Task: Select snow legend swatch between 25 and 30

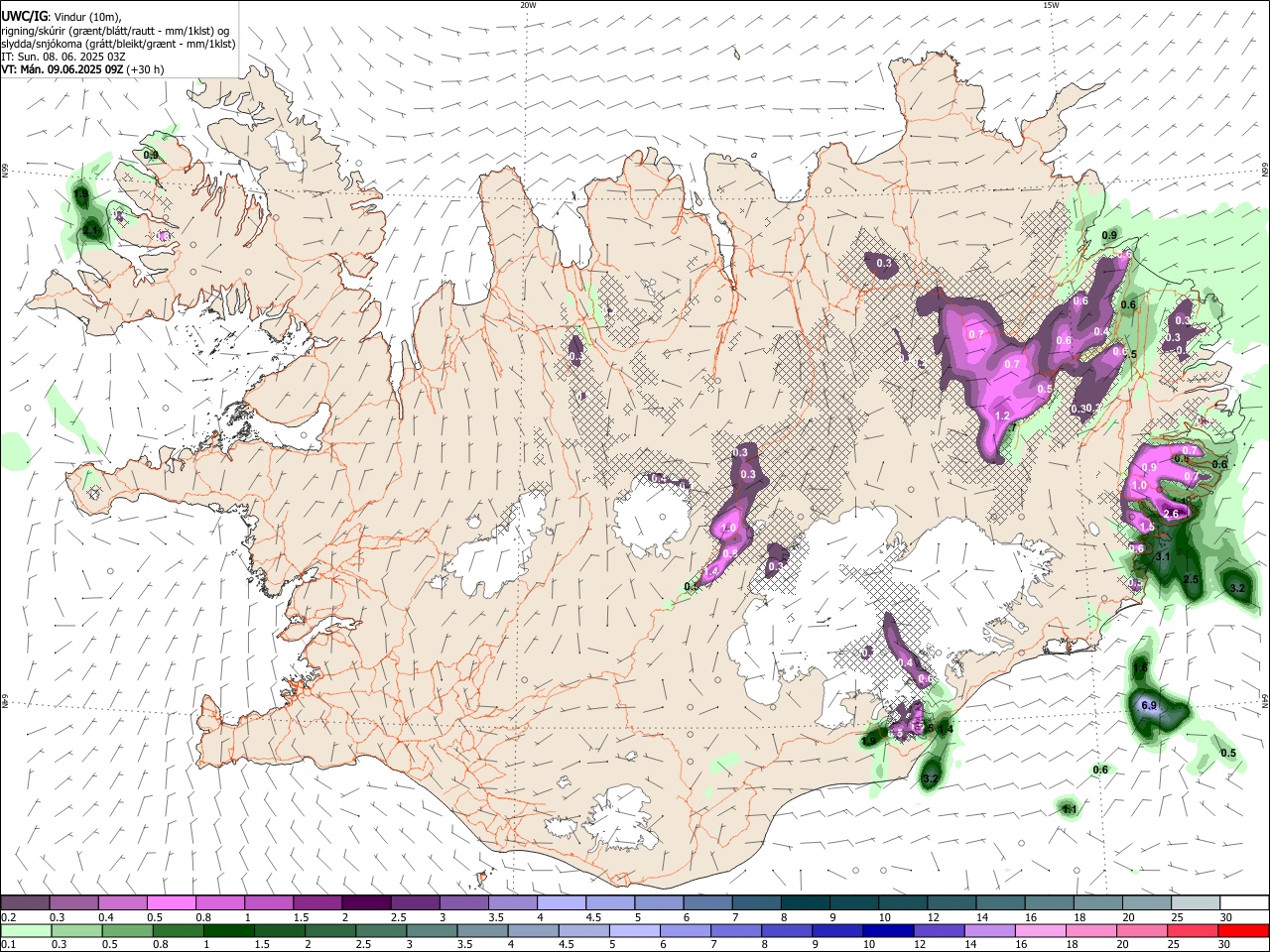Action: click(1196, 903)
